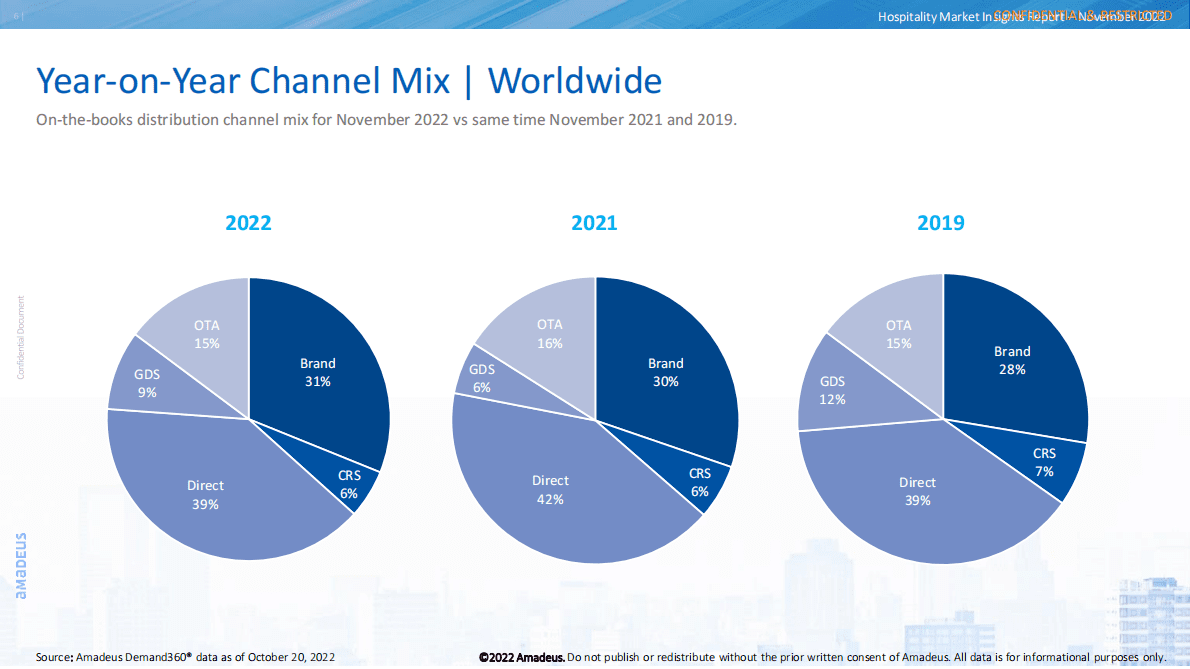Click the 2021 chart heading
The width and height of the screenshot is (1190, 669).
[594, 223]
